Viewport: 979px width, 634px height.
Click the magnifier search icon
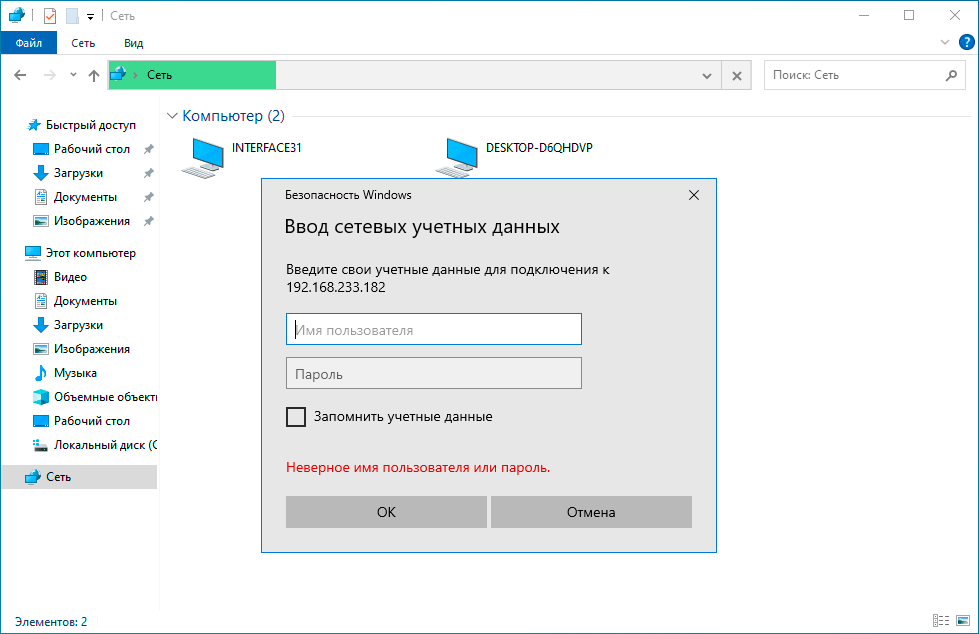click(952, 75)
